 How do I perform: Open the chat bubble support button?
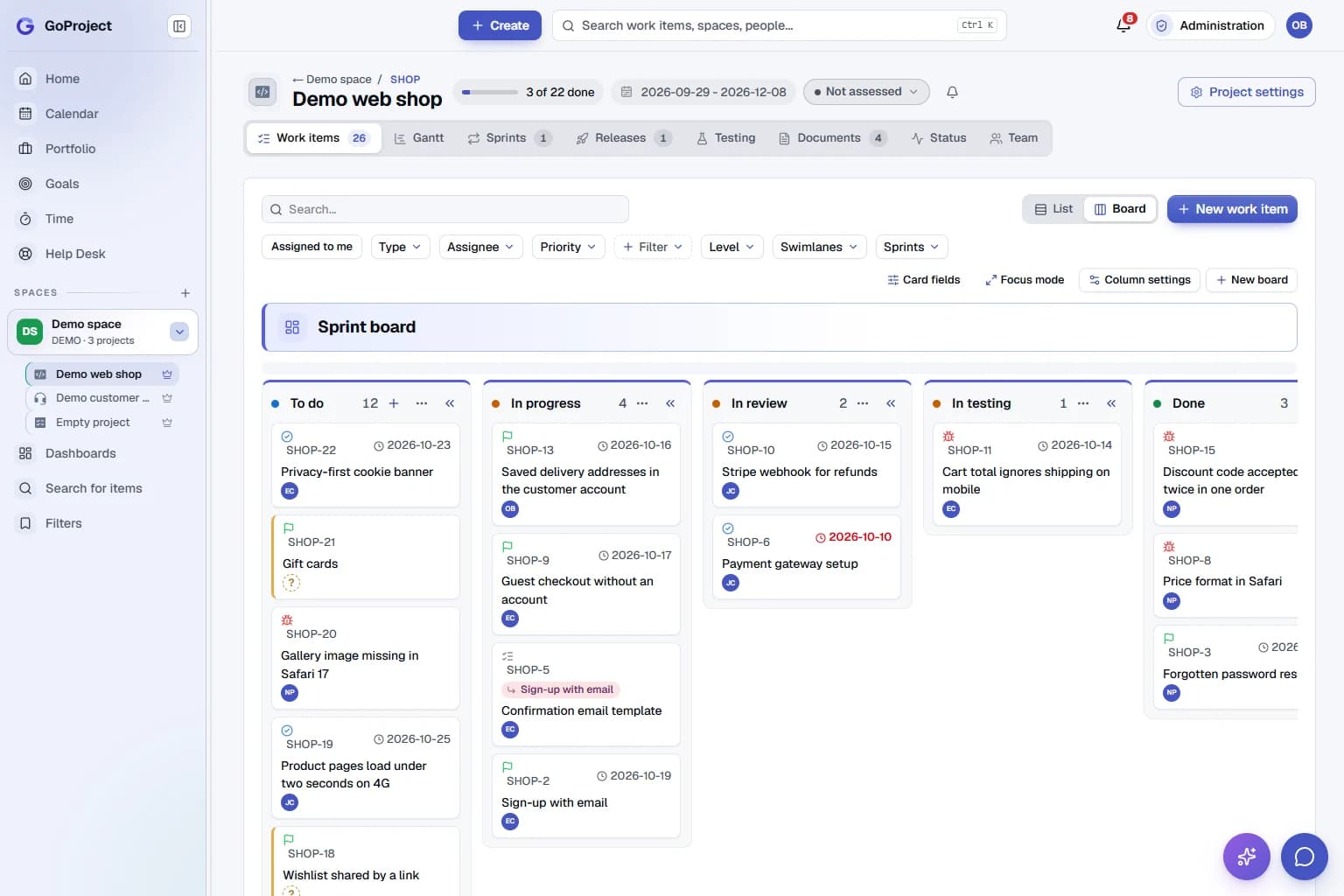[1305, 857]
